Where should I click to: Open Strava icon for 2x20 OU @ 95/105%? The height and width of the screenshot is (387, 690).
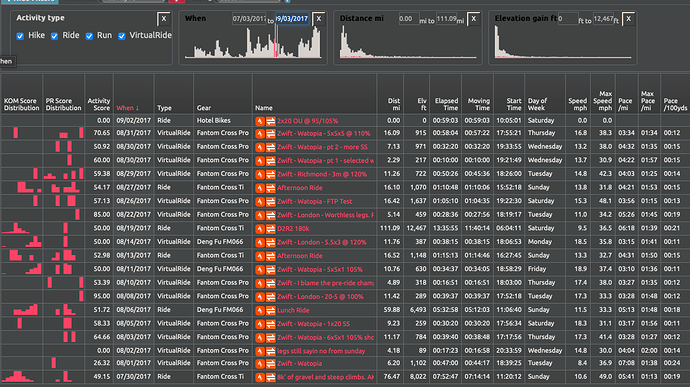point(260,121)
